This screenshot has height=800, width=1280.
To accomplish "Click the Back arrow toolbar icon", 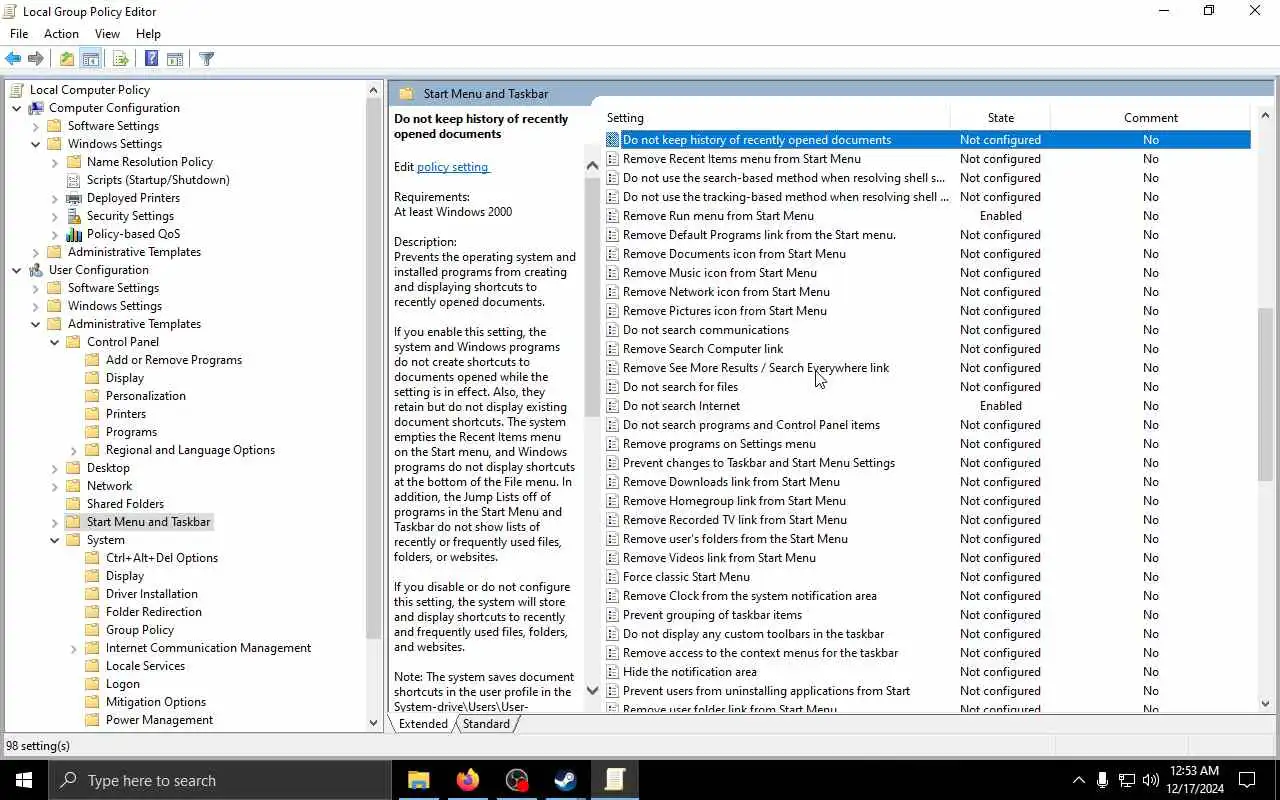I will [x=13, y=59].
